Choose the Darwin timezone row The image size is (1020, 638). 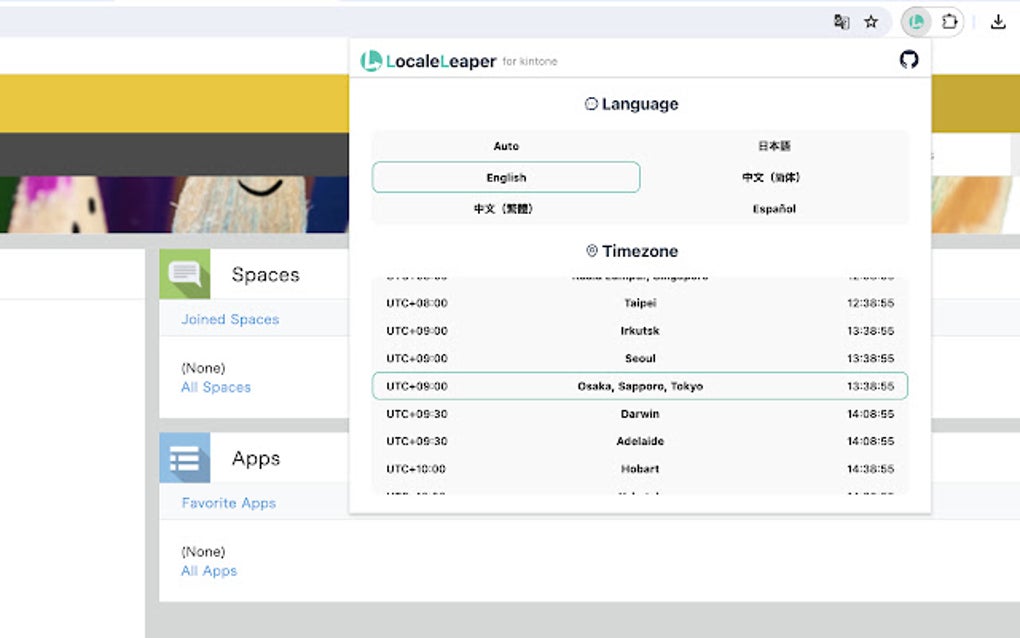(x=640, y=414)
